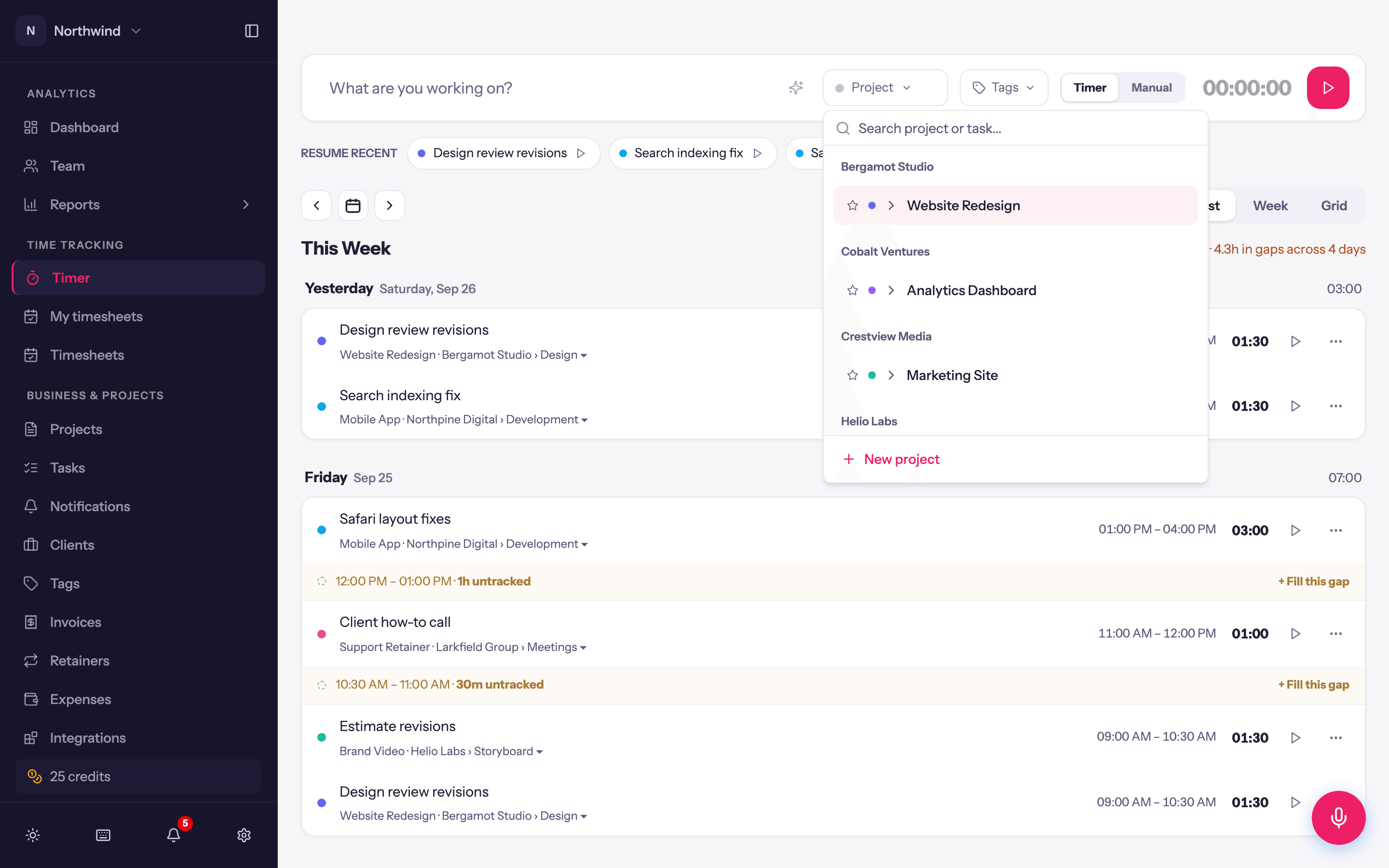Click the AI sparkle suggestion icon
This screenshot has width=1389, height=868.
click(795, 88)
